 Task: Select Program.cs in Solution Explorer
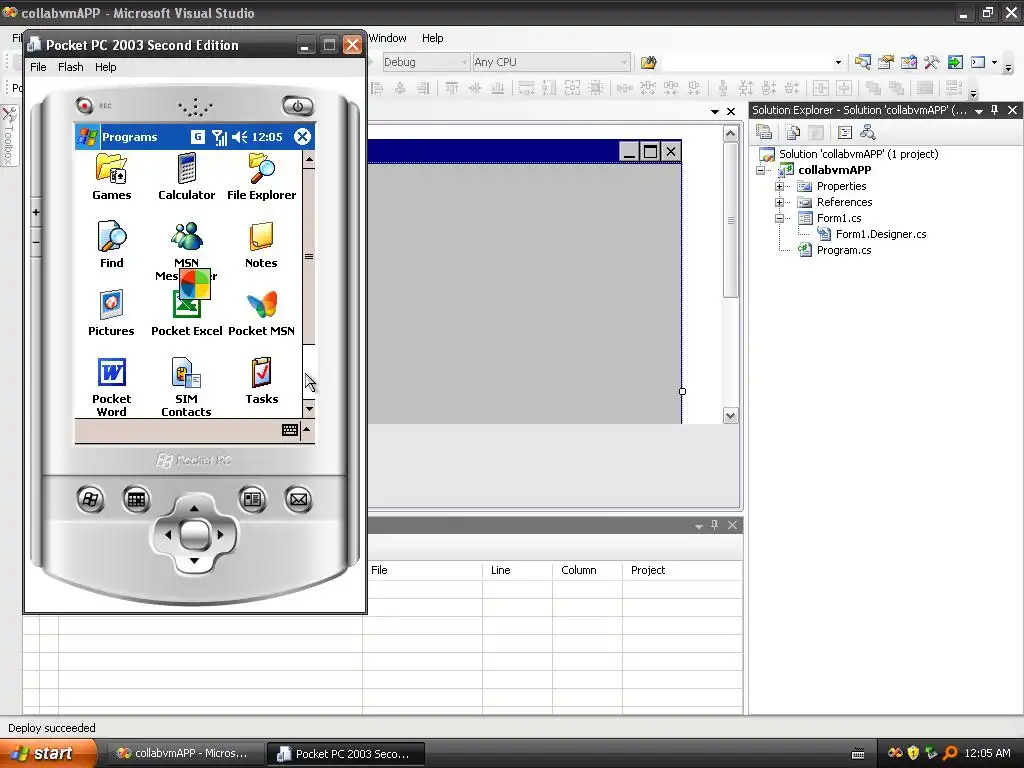point(843,250)
